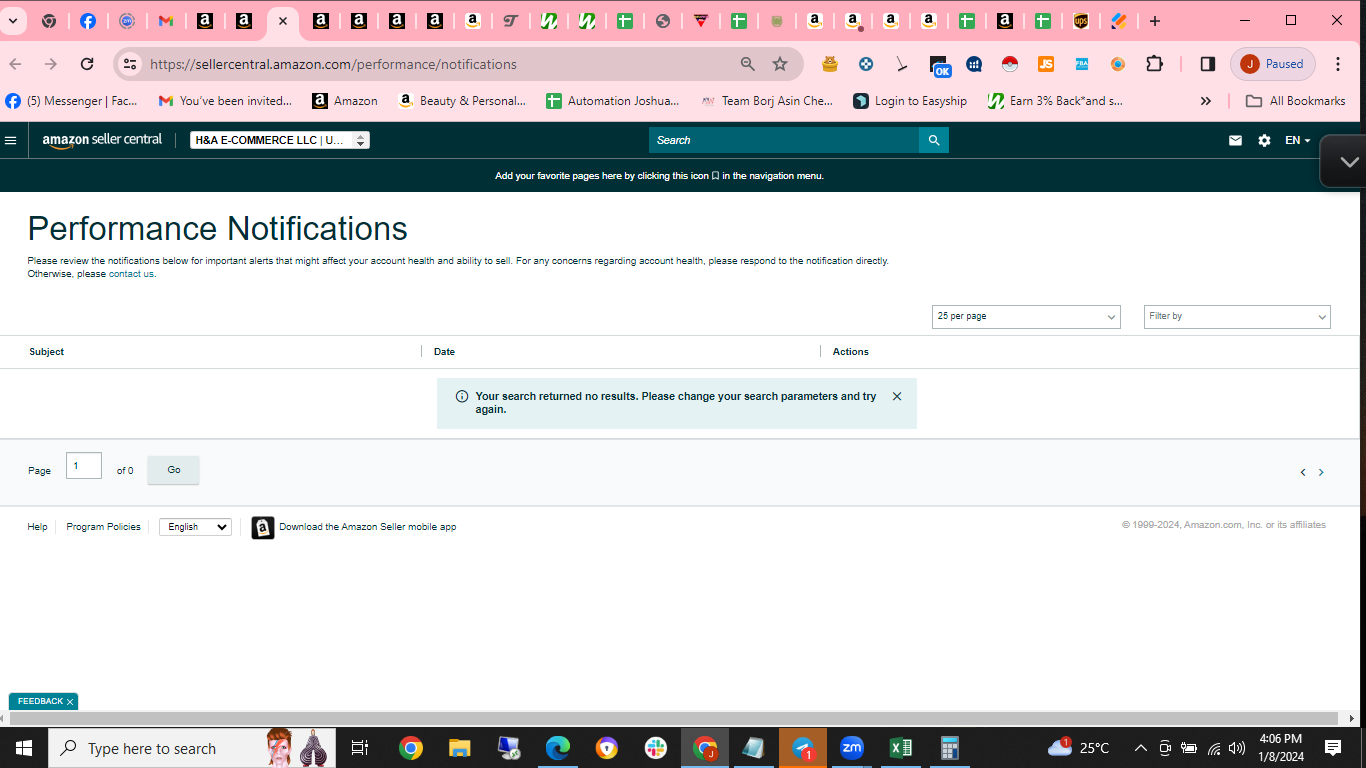Open the Seller Central hamburger navigation menu
1366x768 pixels.
click(x=11, y=140)
